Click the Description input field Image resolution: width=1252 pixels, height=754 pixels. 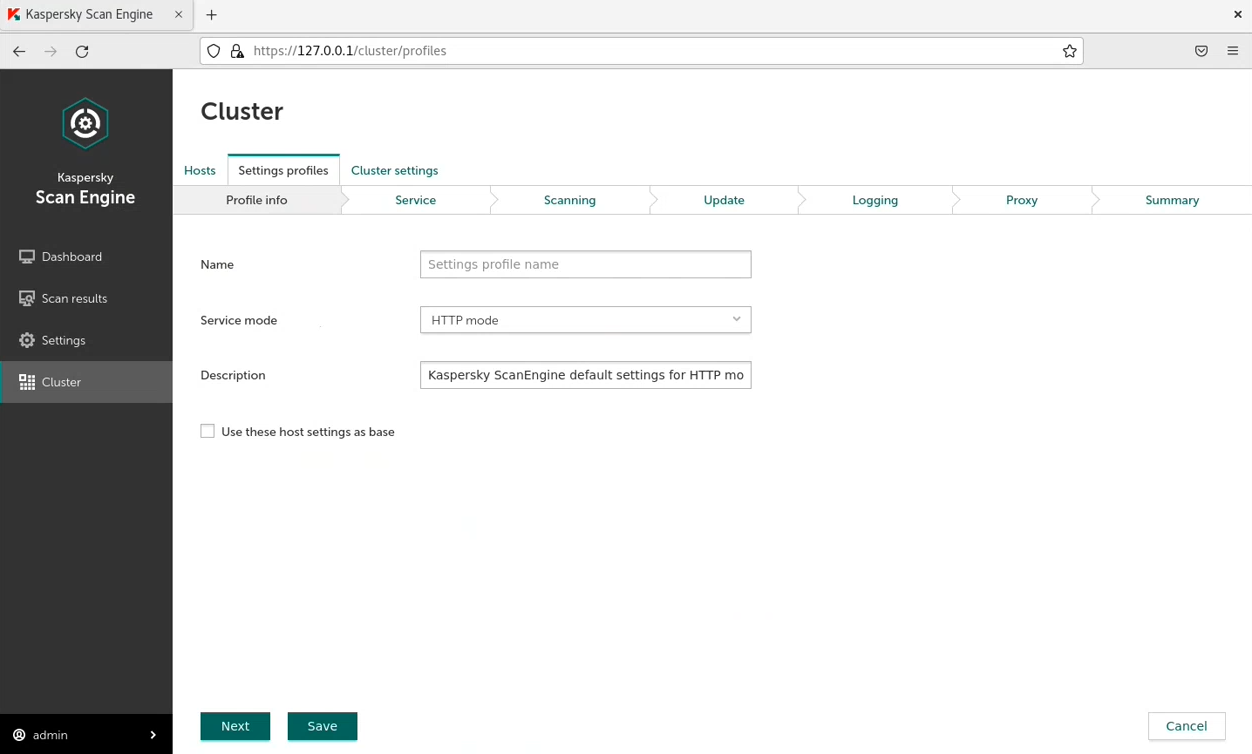[585, 375]
